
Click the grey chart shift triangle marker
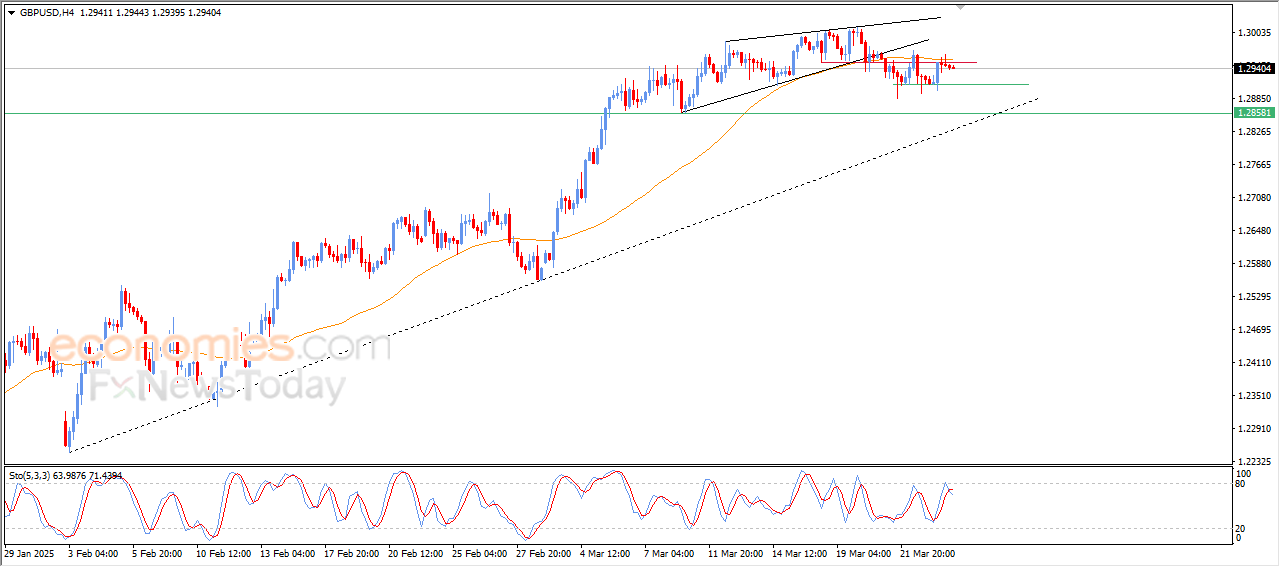pos(962,7)
